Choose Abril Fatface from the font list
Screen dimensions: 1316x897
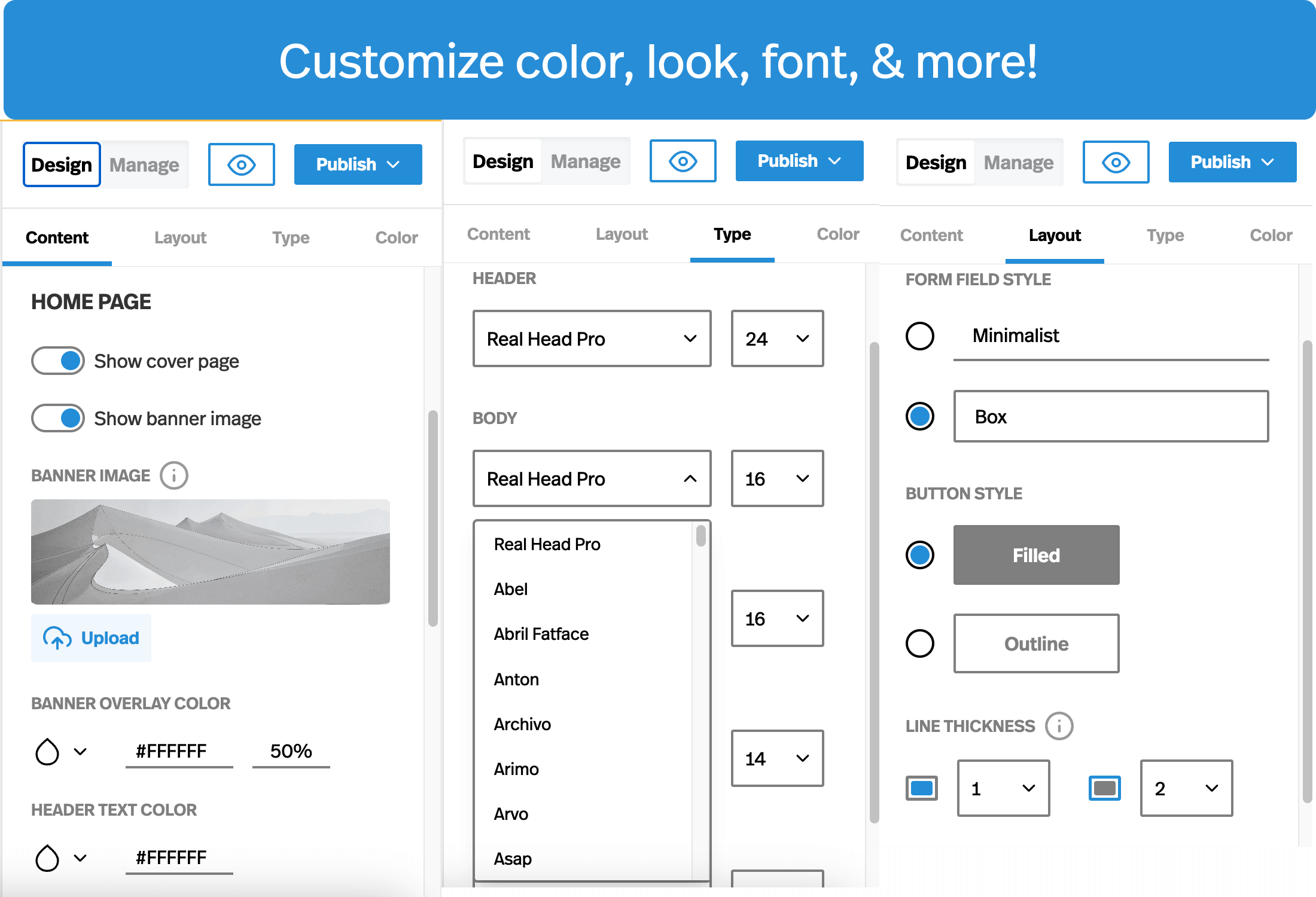tap(541, 634)
